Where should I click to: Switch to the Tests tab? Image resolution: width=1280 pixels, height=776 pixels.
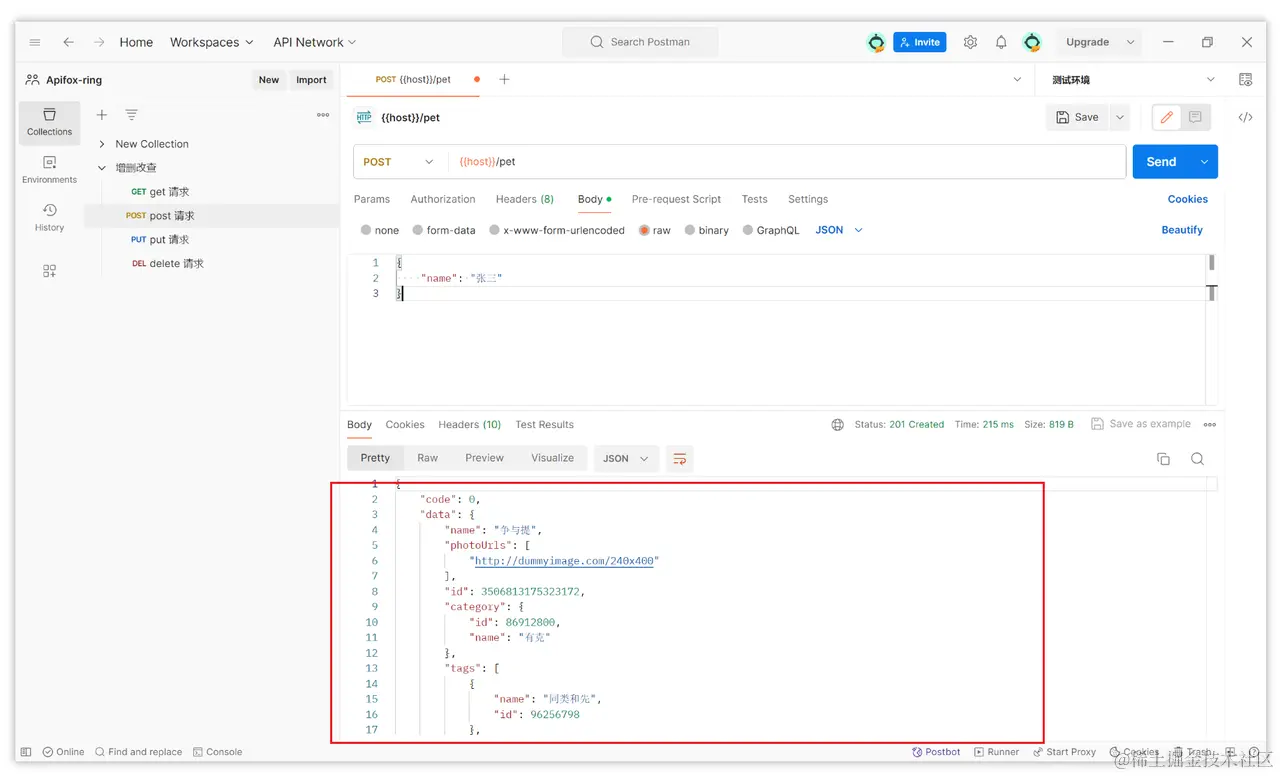pos(755,199)
